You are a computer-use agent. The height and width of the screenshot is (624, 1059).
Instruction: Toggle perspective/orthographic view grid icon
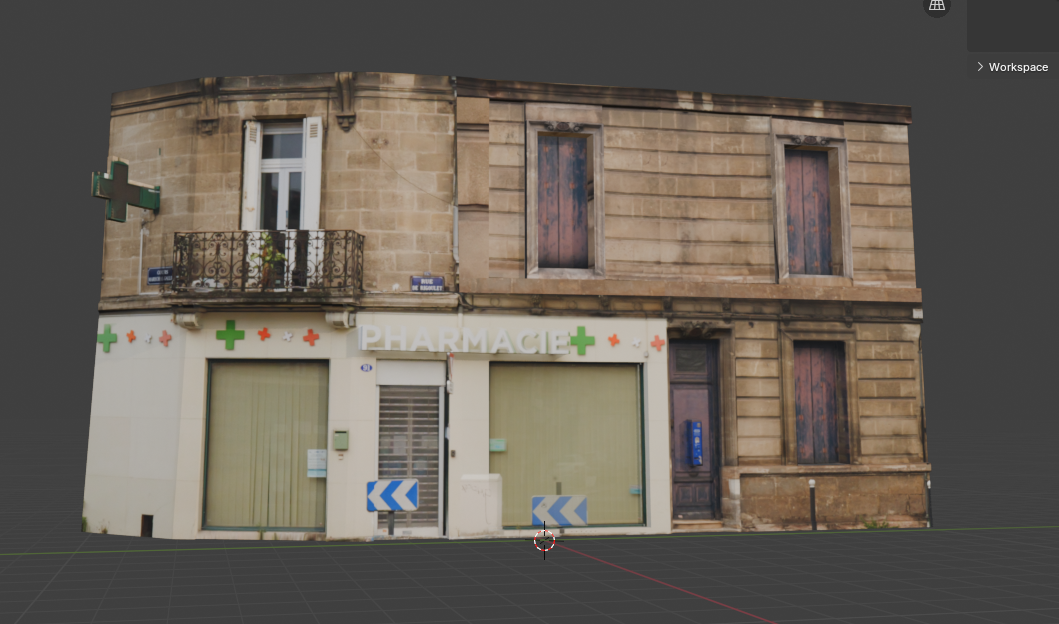(x=937, y=5)
